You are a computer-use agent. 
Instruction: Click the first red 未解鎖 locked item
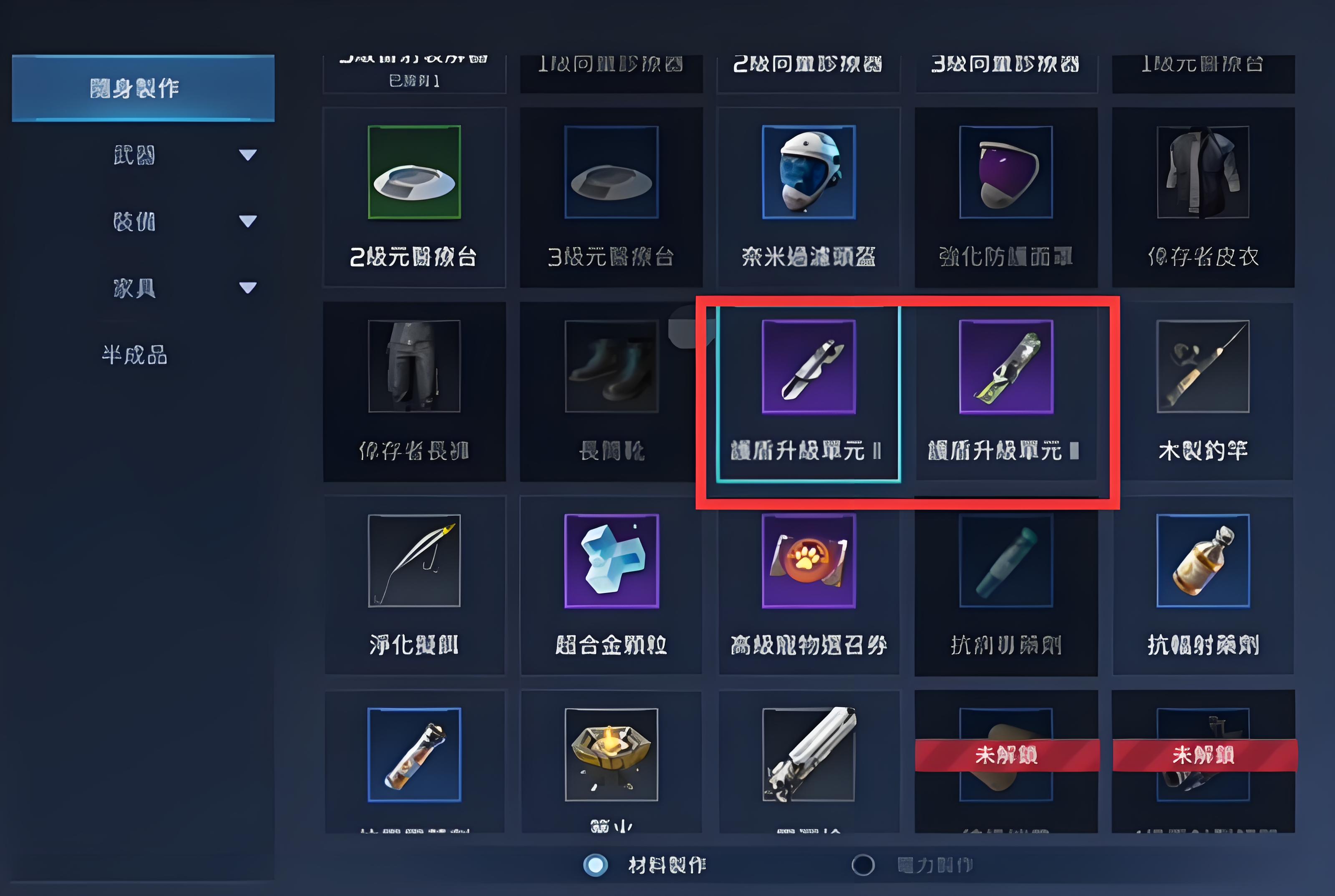point(1006,755)
